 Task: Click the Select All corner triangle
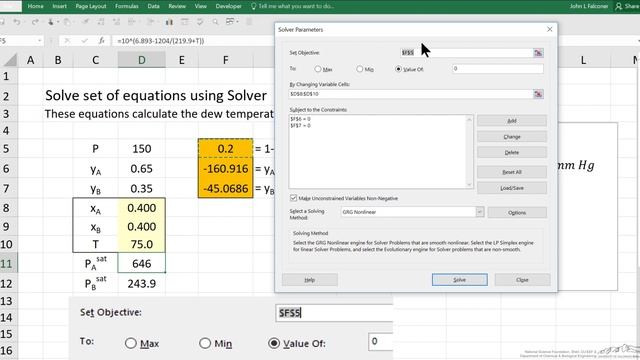point(10,60)
